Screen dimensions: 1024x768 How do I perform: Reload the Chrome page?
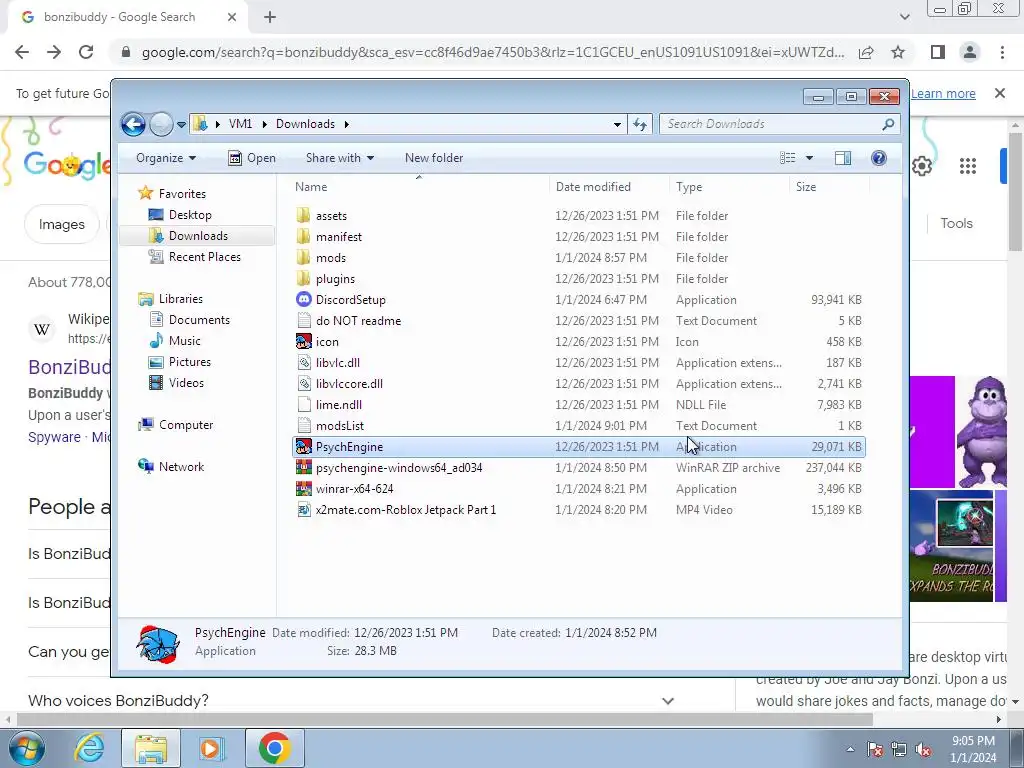86,52
